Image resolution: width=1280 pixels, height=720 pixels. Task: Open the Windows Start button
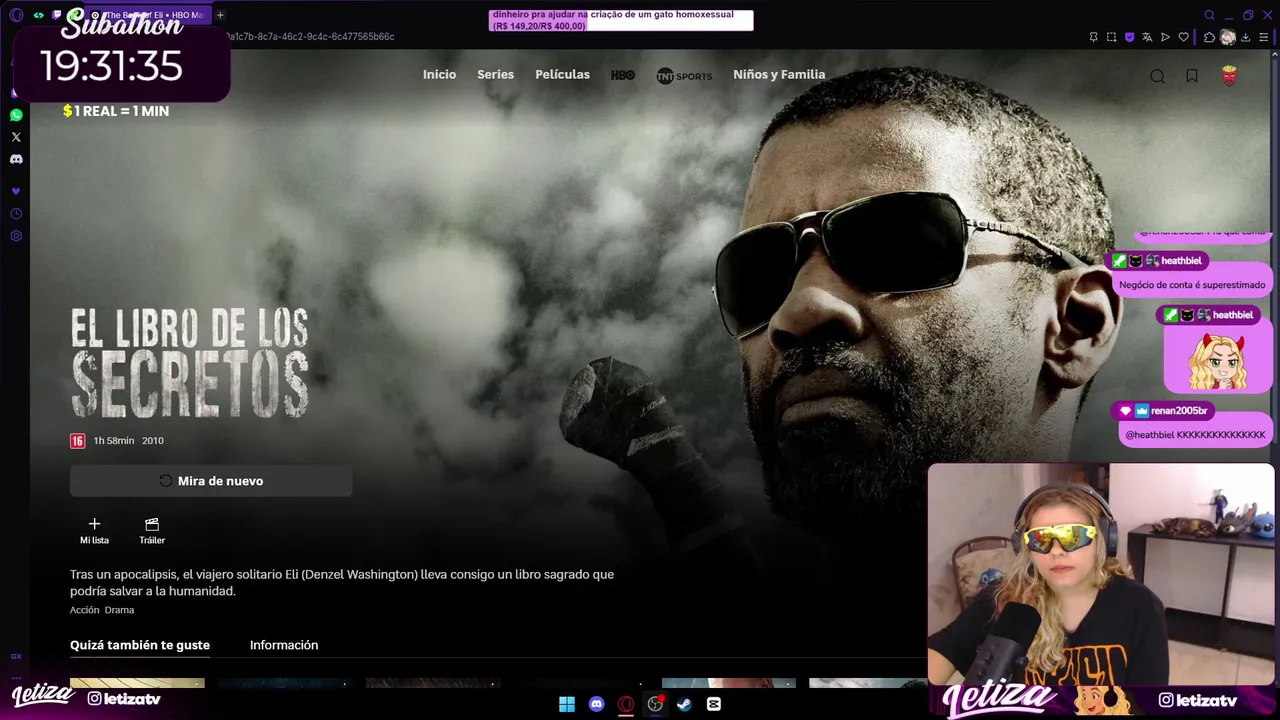click(x=567, y=704)
